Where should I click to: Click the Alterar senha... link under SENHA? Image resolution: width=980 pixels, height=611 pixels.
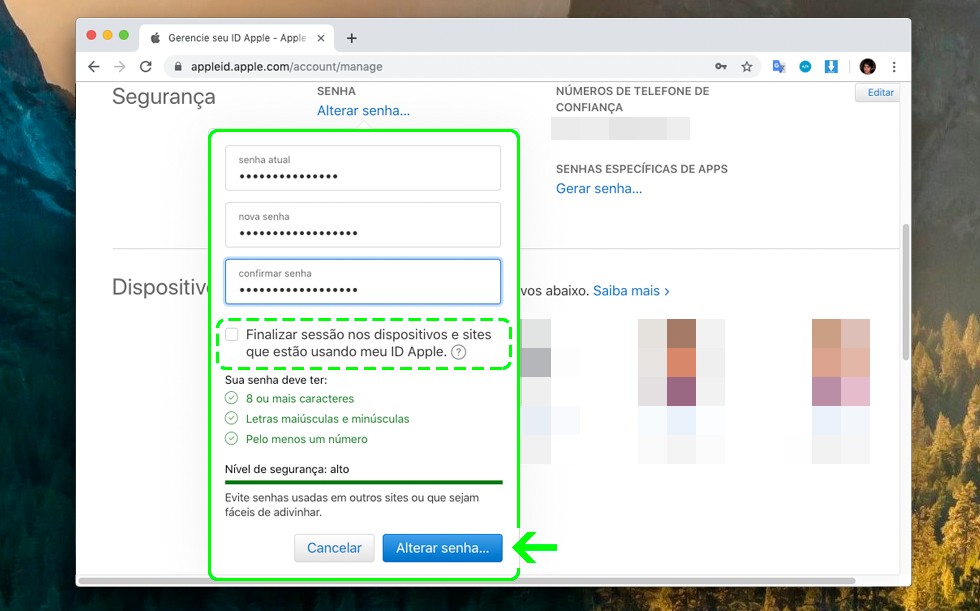363,111
